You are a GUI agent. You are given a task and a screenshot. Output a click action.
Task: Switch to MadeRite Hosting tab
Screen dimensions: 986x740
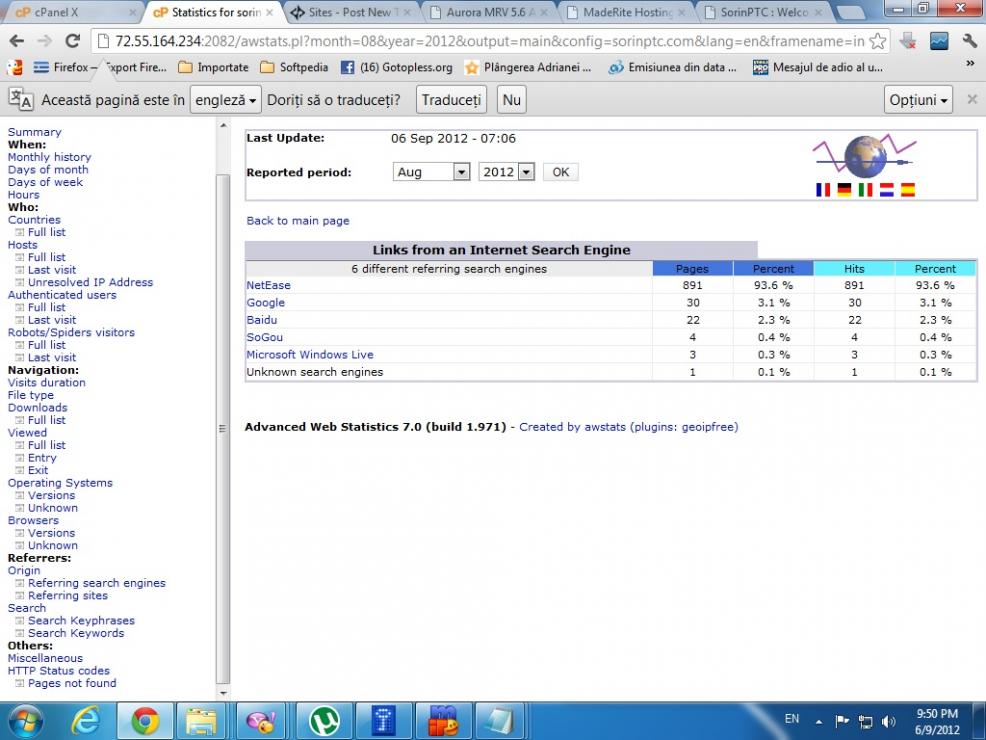pos(628,12)
